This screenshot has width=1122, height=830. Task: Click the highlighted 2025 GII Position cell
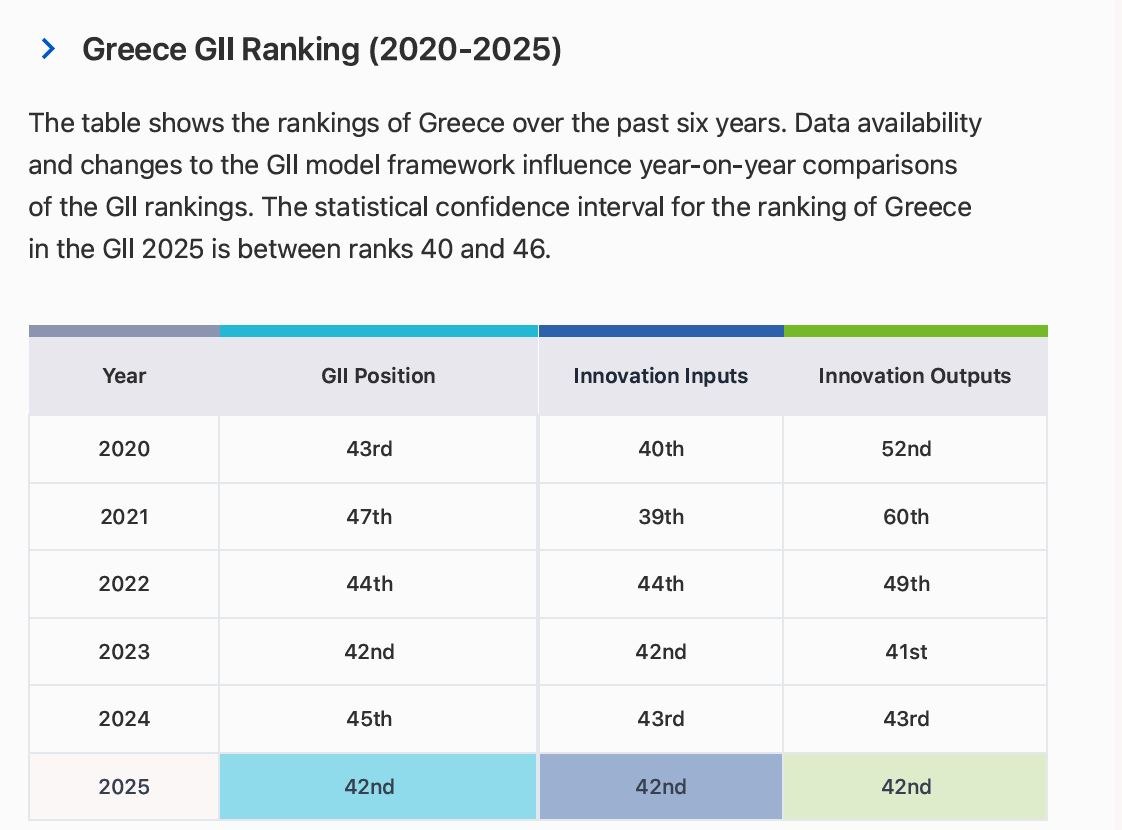(378, 787)
